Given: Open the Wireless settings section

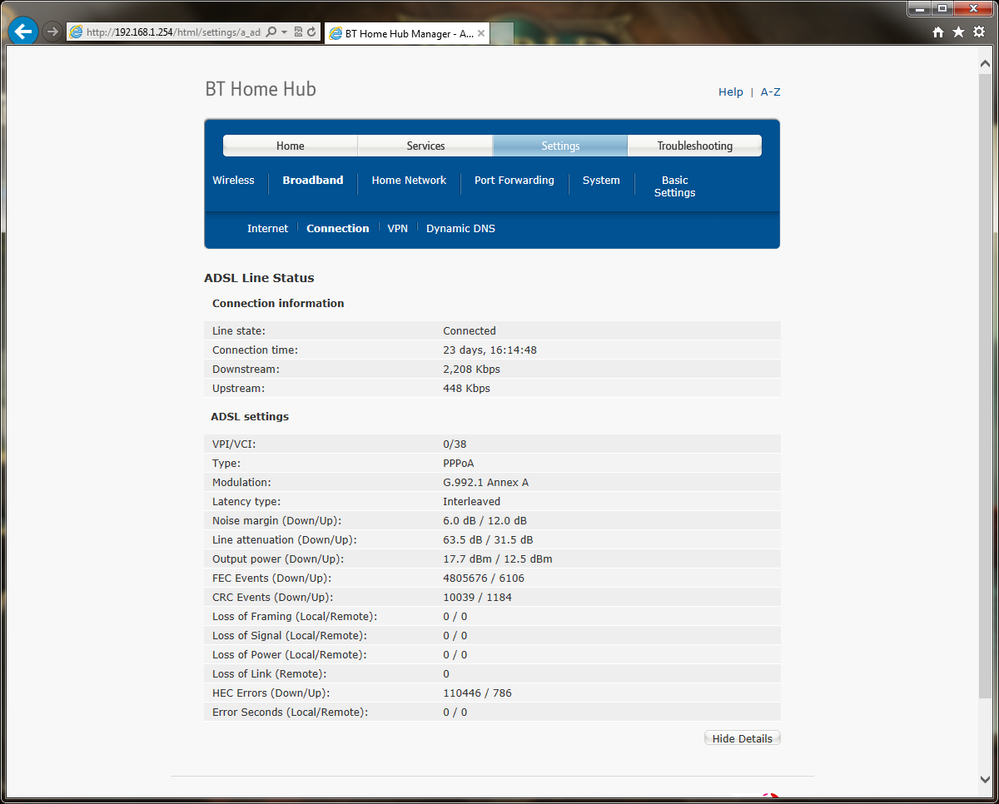Looking at the screenshot, I should coord(233,180).
